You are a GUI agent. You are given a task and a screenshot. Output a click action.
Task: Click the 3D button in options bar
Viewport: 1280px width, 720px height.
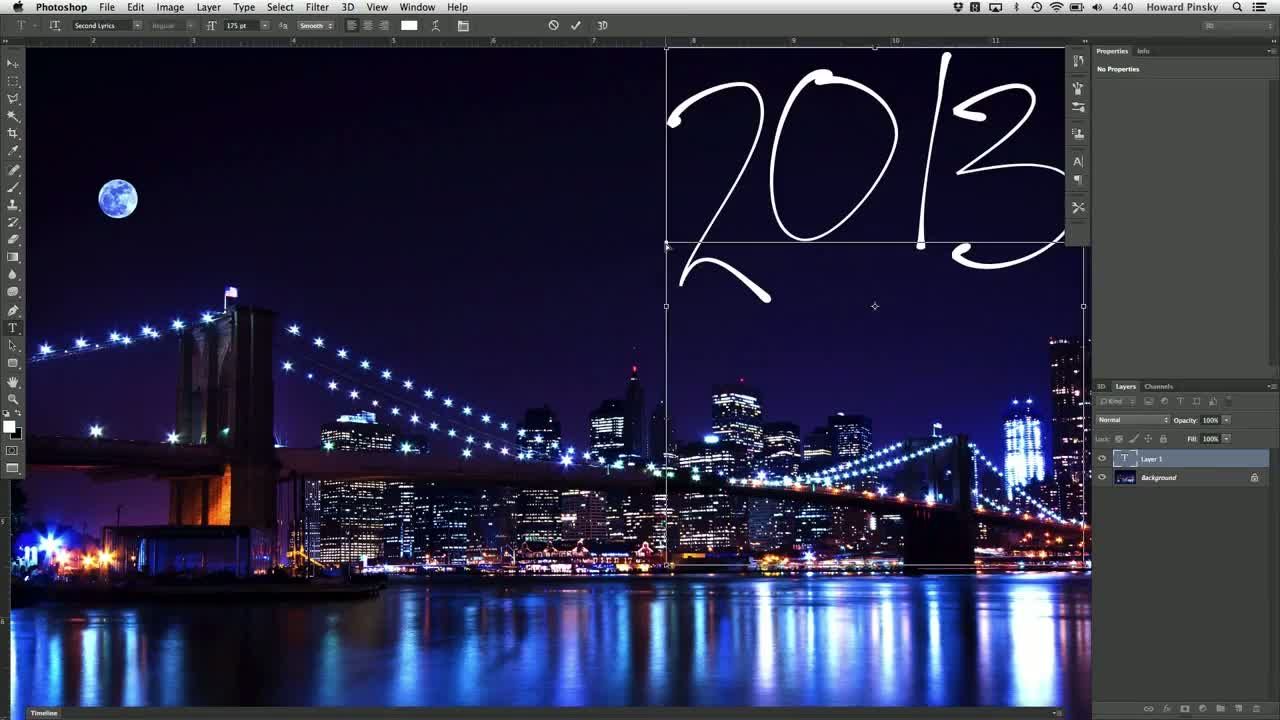pyautogui.click(x=602, y=25)
